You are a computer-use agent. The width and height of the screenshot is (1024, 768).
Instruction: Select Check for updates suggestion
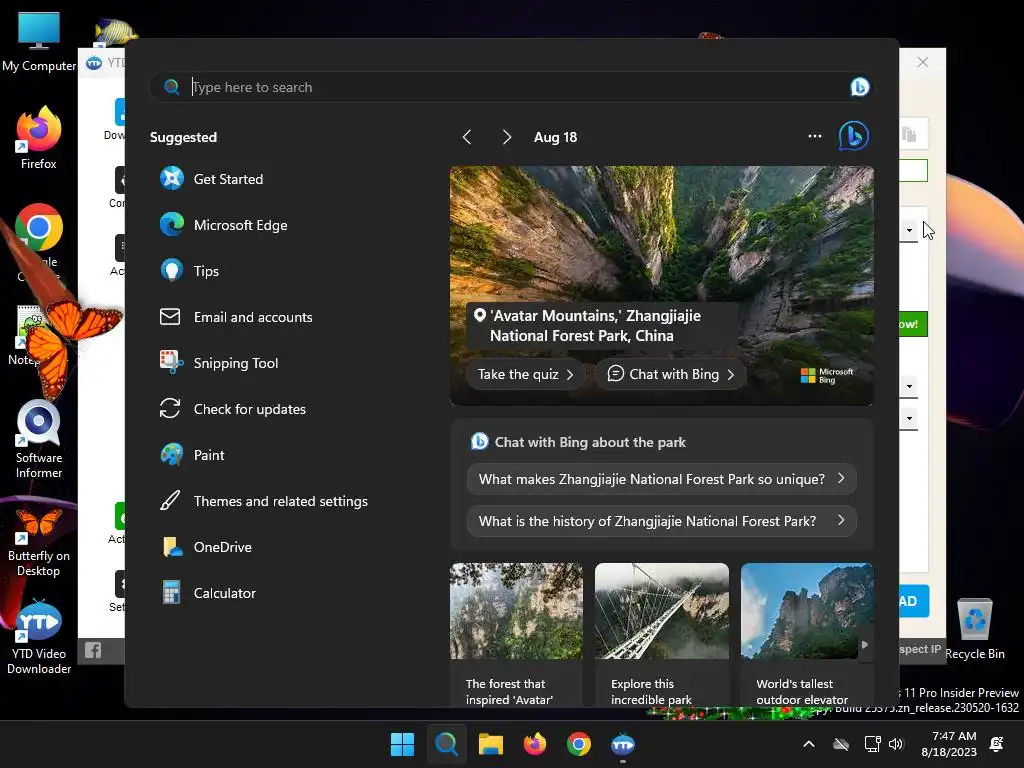tap(233, 409)
